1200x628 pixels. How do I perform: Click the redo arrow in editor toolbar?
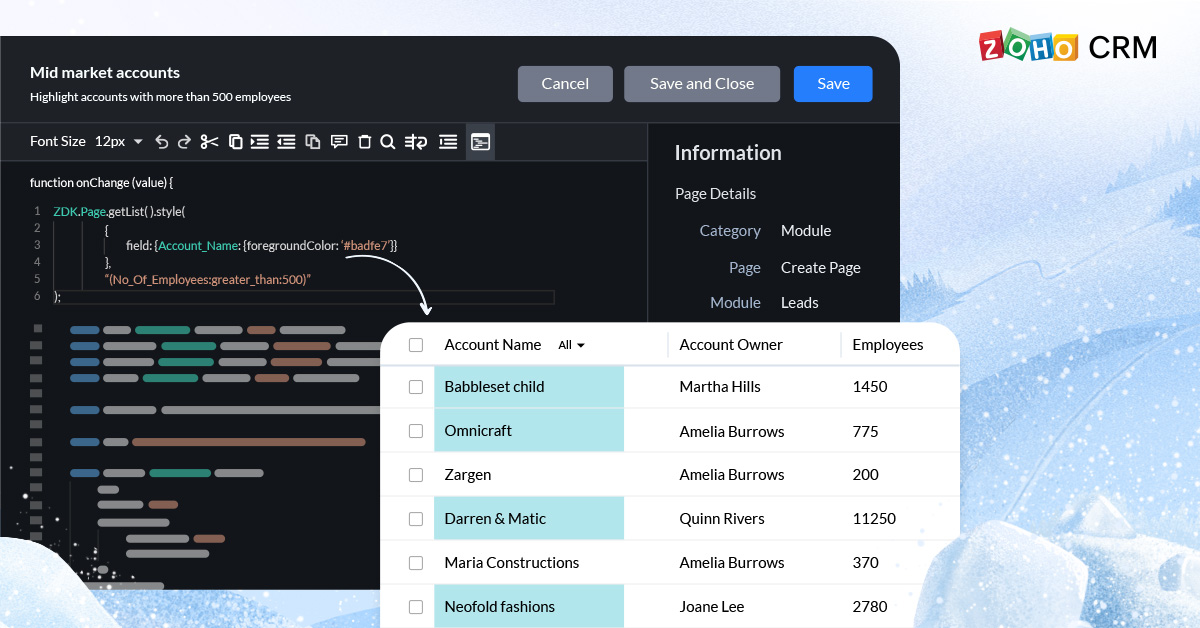(x=184, y=142)
